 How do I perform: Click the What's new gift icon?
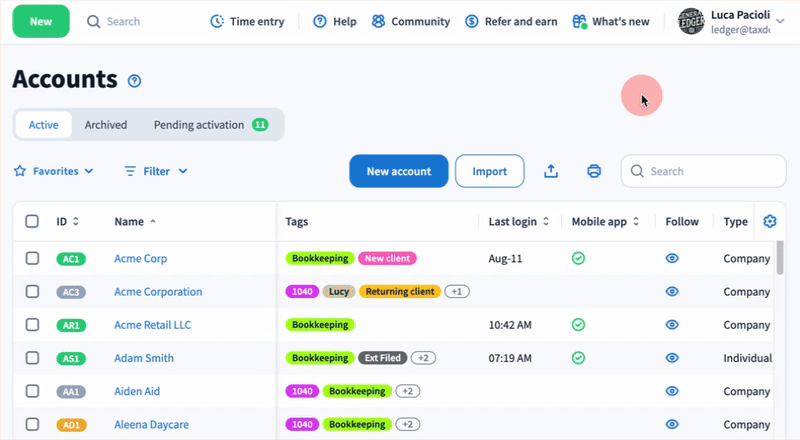click(579, 21)
